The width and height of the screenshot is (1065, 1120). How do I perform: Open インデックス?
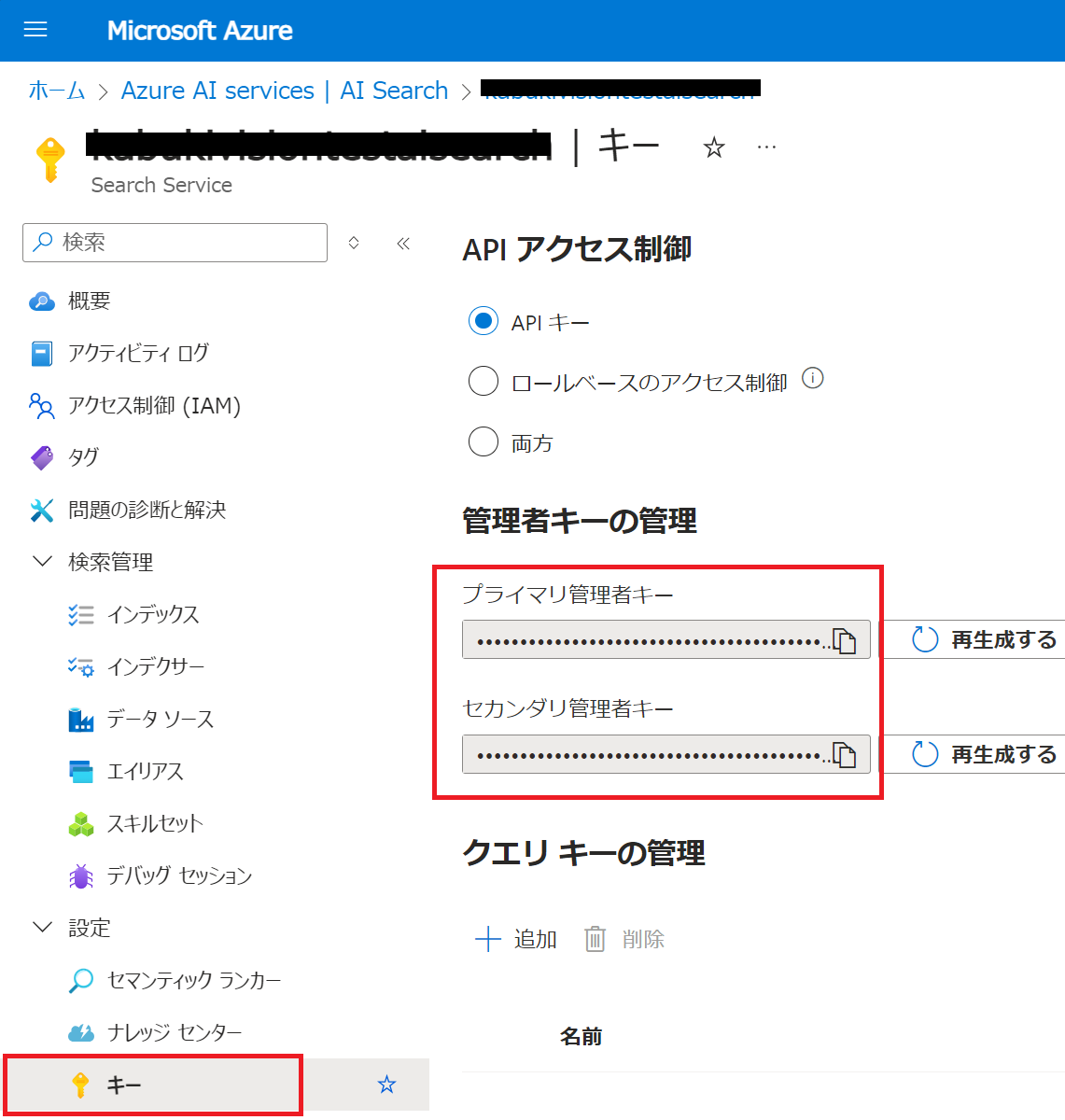tap(153, 614)
